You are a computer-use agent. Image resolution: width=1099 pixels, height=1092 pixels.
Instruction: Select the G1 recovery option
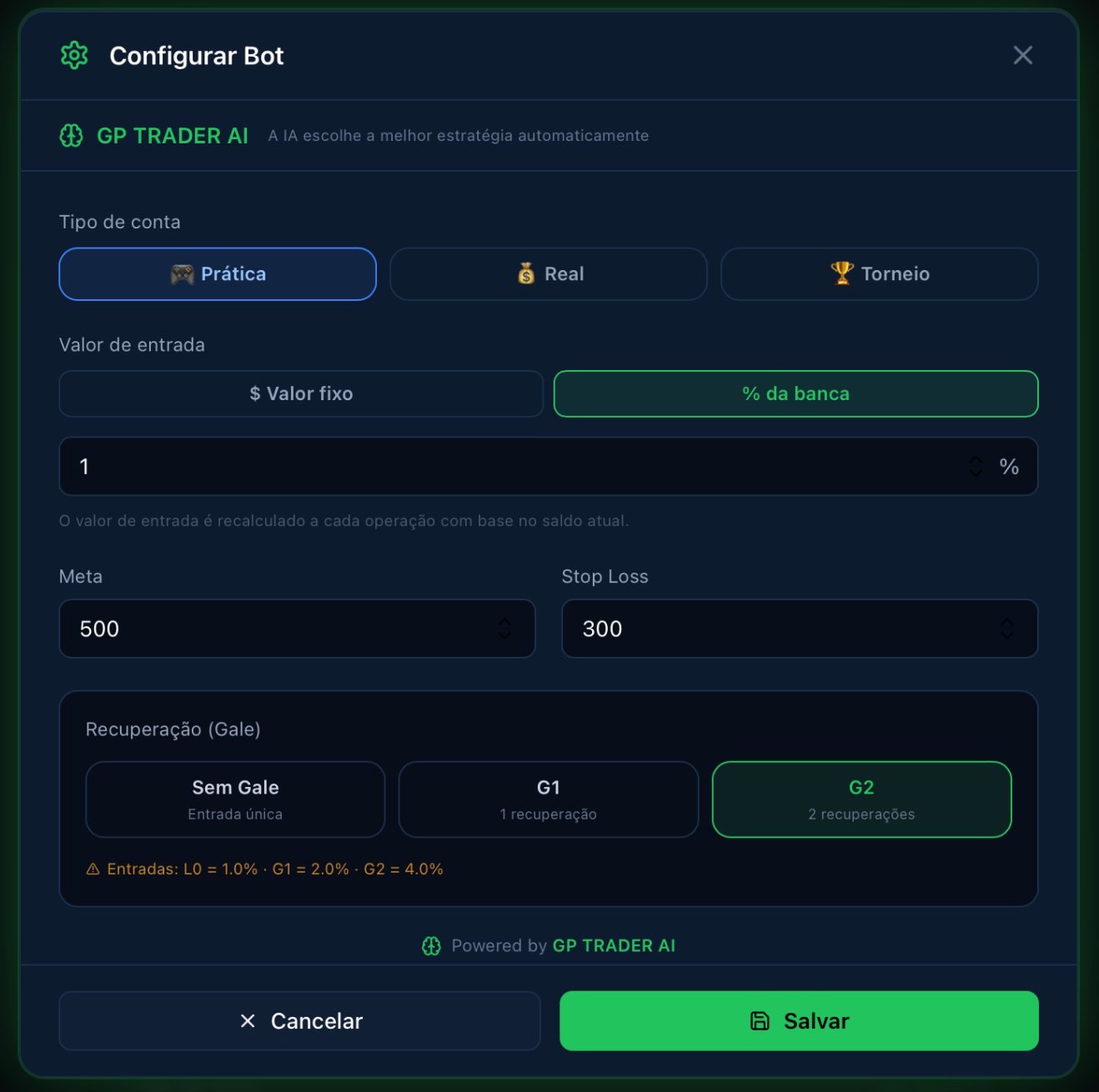(x=548, y=799)
